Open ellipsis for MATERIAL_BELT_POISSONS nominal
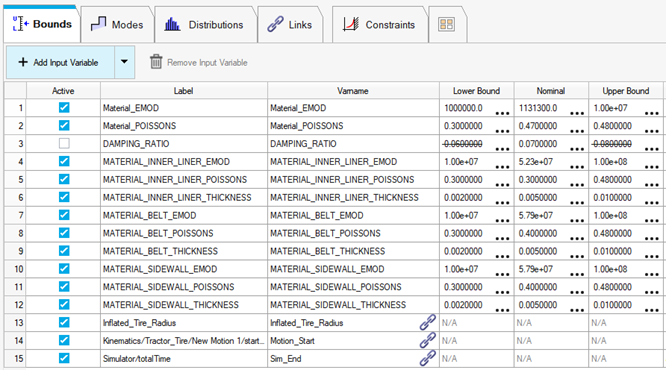This screenshot has width=666, height=370. (577, 238)
